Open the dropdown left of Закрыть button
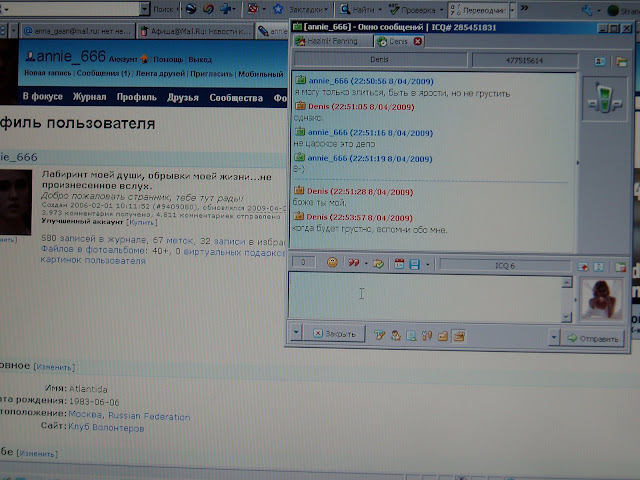This screenshot has width=640, height=480. pyautogui.click(x=296, y=333)
